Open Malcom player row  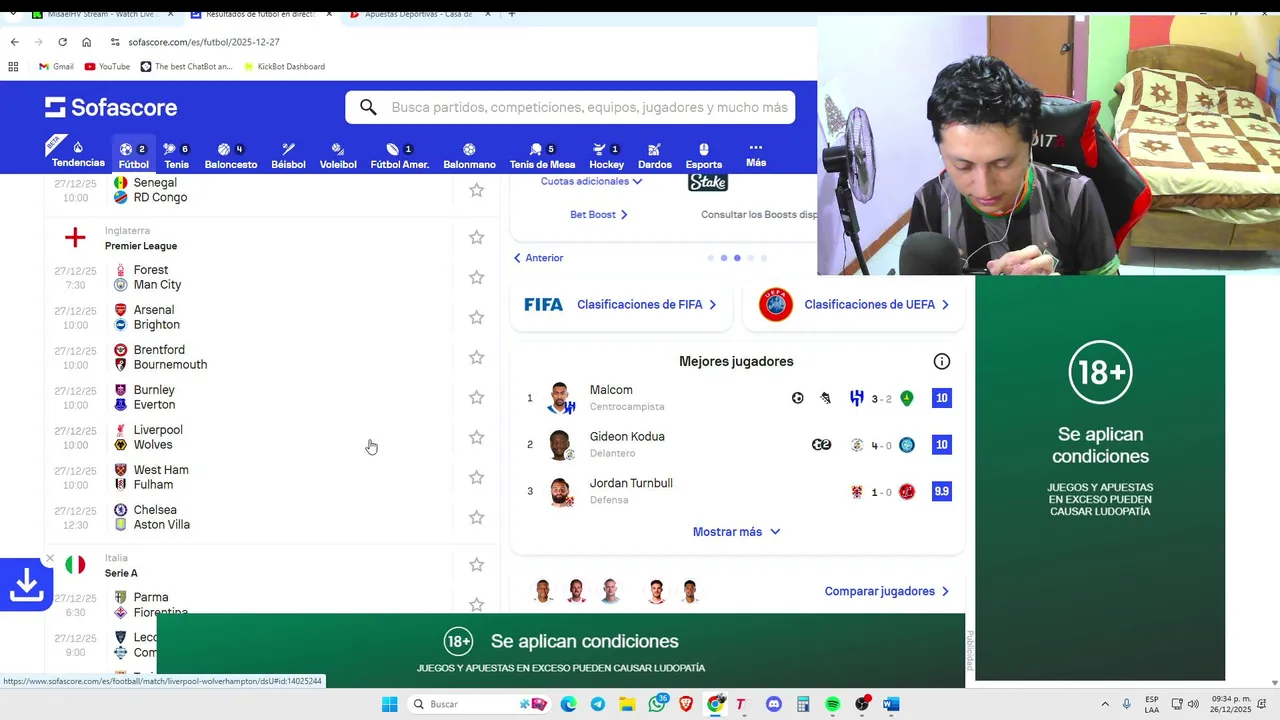737,398
